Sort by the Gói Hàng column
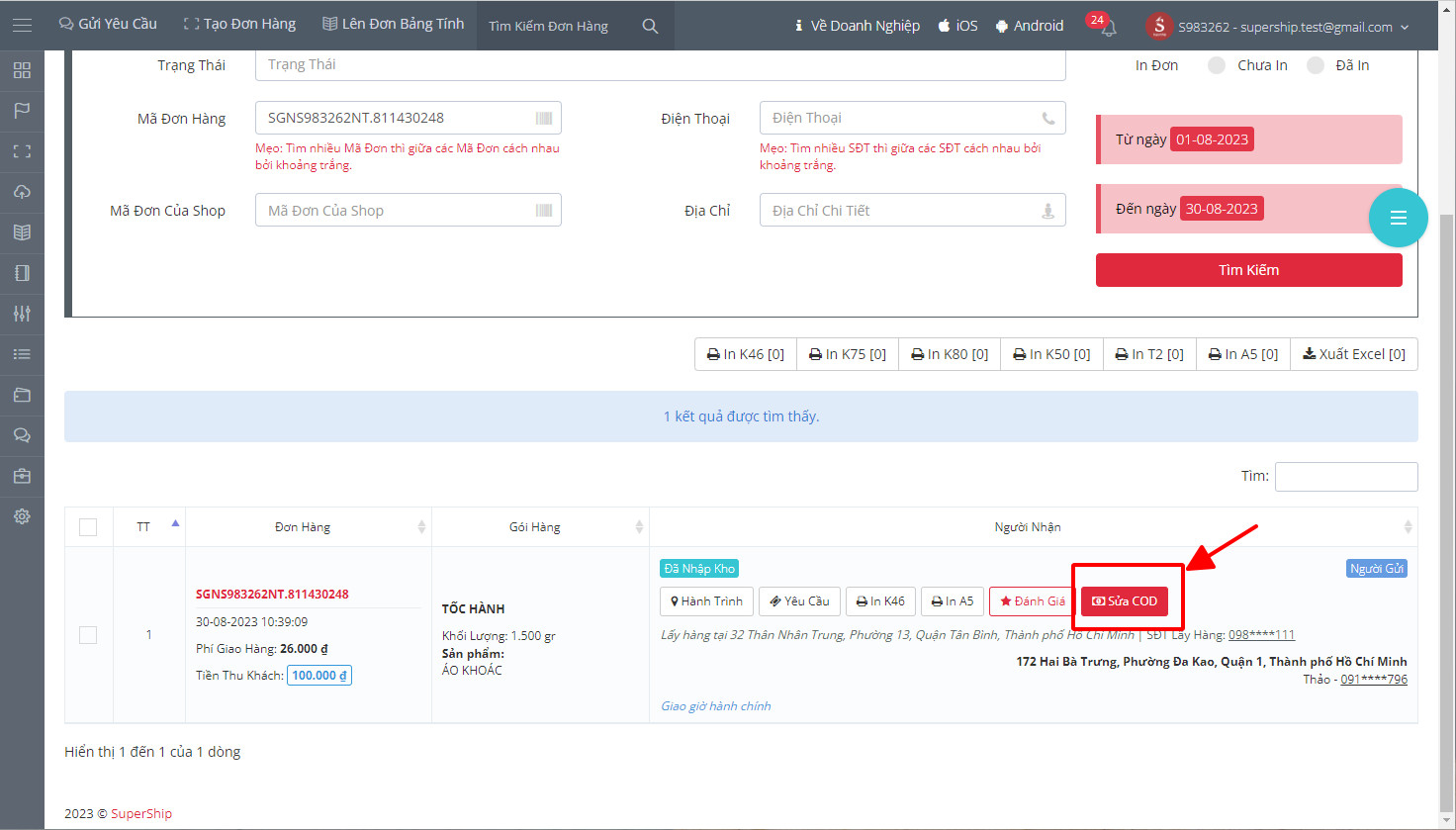Screen dimensions: 1456x830 540,527
